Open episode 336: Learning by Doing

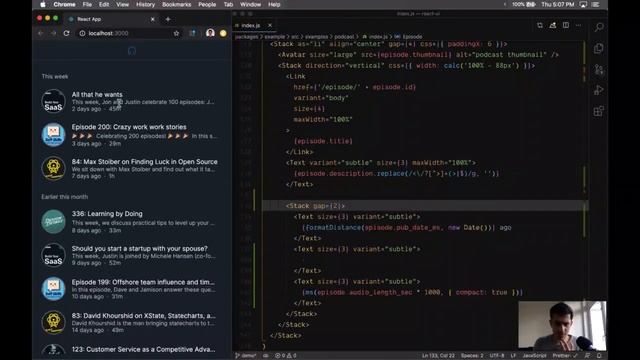[107, 213]
